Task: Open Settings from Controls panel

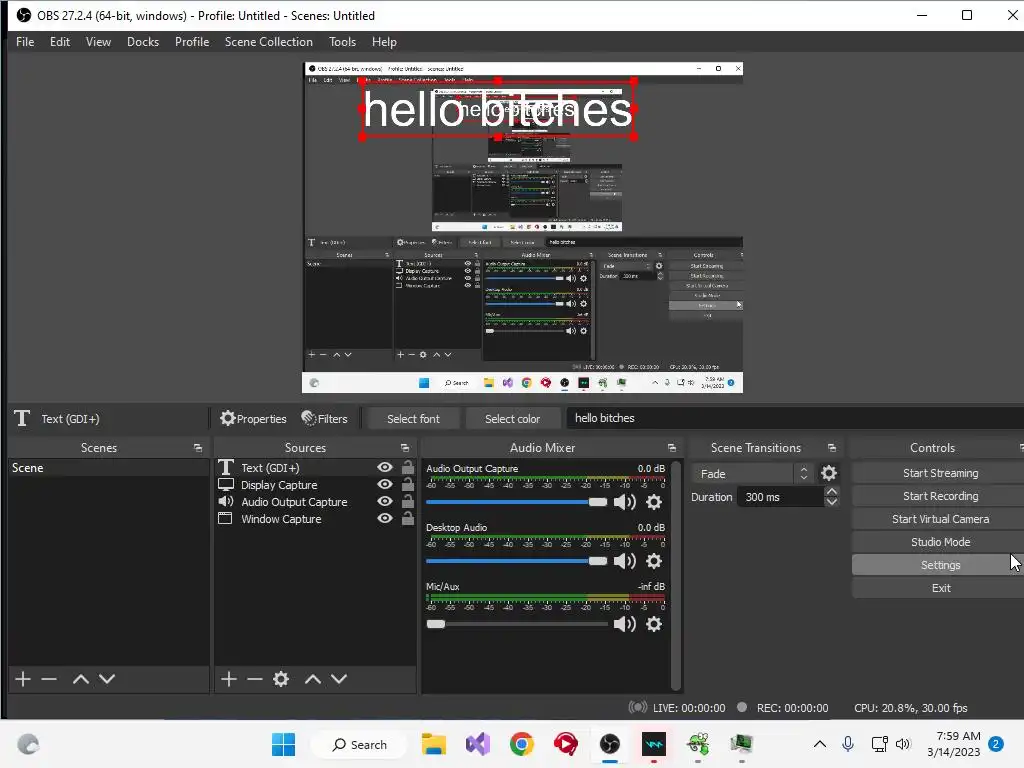Action: click(940, 565)
